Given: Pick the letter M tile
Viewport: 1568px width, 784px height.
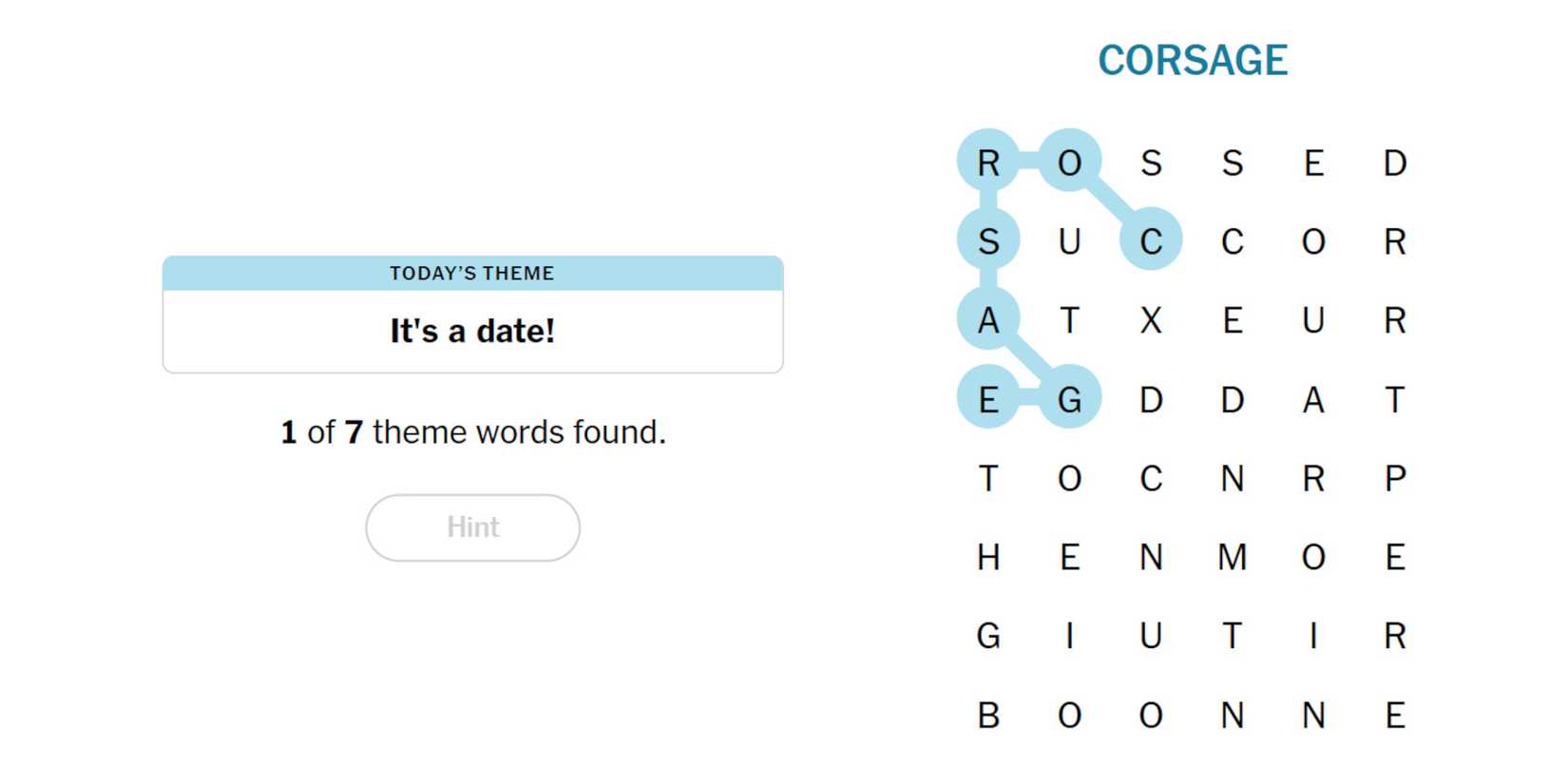Looking at the screenshot, I should coord(1233,557).
